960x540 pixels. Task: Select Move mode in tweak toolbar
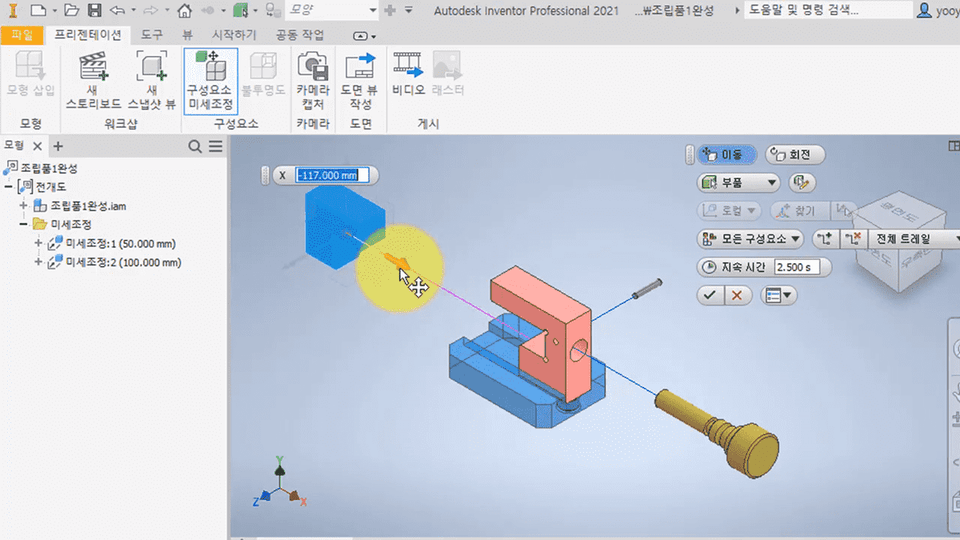click(x=727, y=154)
